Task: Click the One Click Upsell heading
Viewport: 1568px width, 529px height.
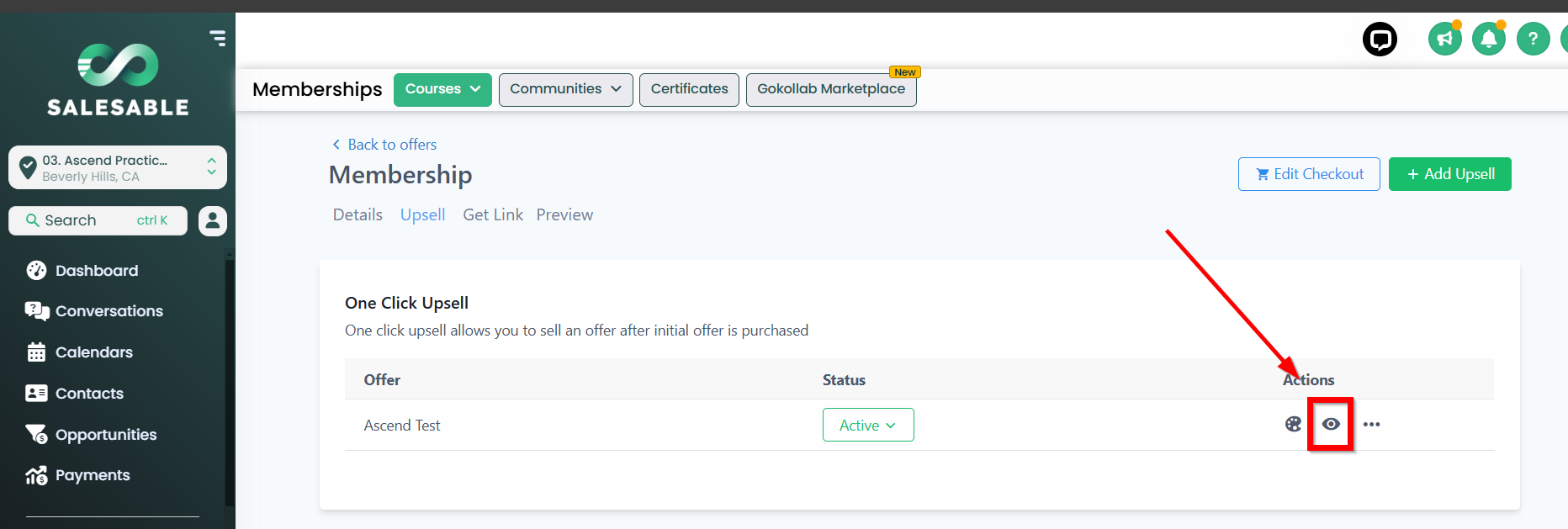Action: (406, 303)
